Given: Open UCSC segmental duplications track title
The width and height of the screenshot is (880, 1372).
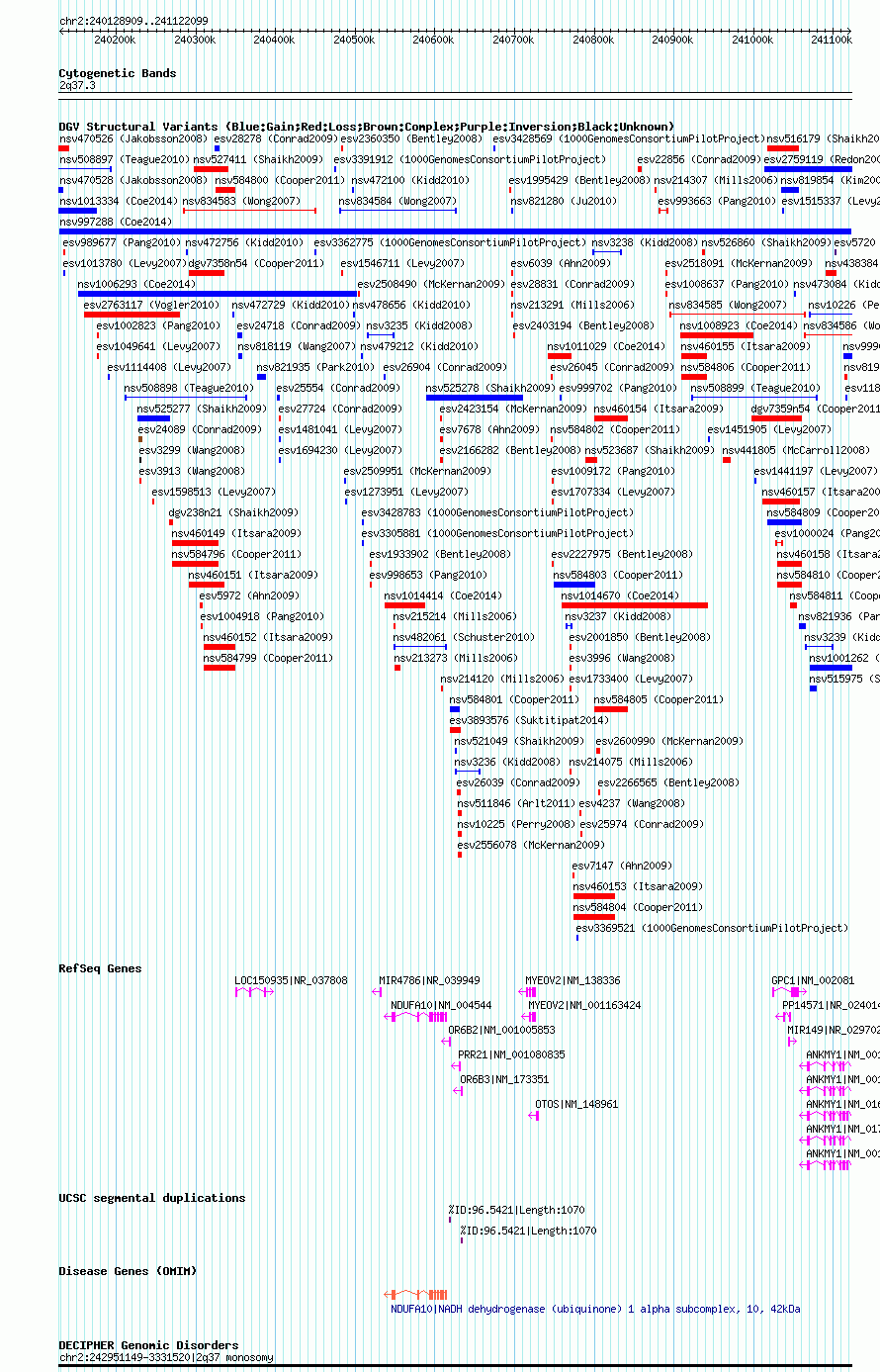Looking at the screenshot, I should 151,1198.
